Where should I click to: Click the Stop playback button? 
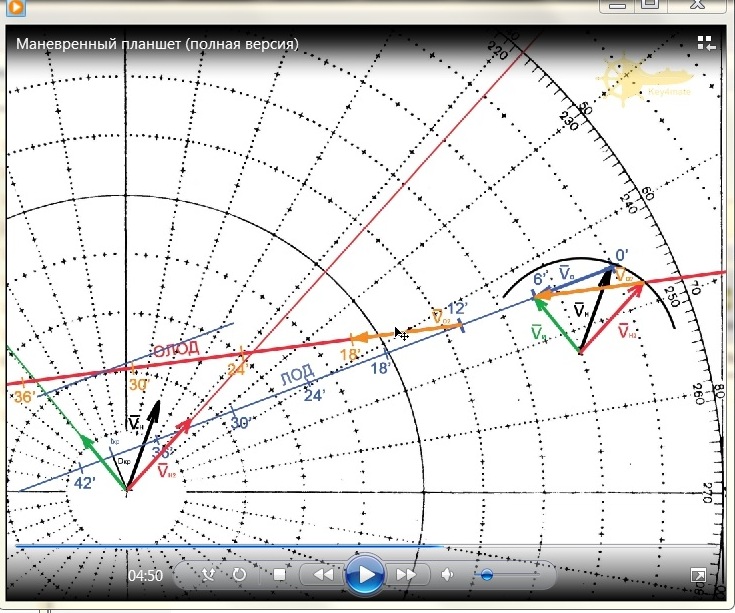pos(280,575)
